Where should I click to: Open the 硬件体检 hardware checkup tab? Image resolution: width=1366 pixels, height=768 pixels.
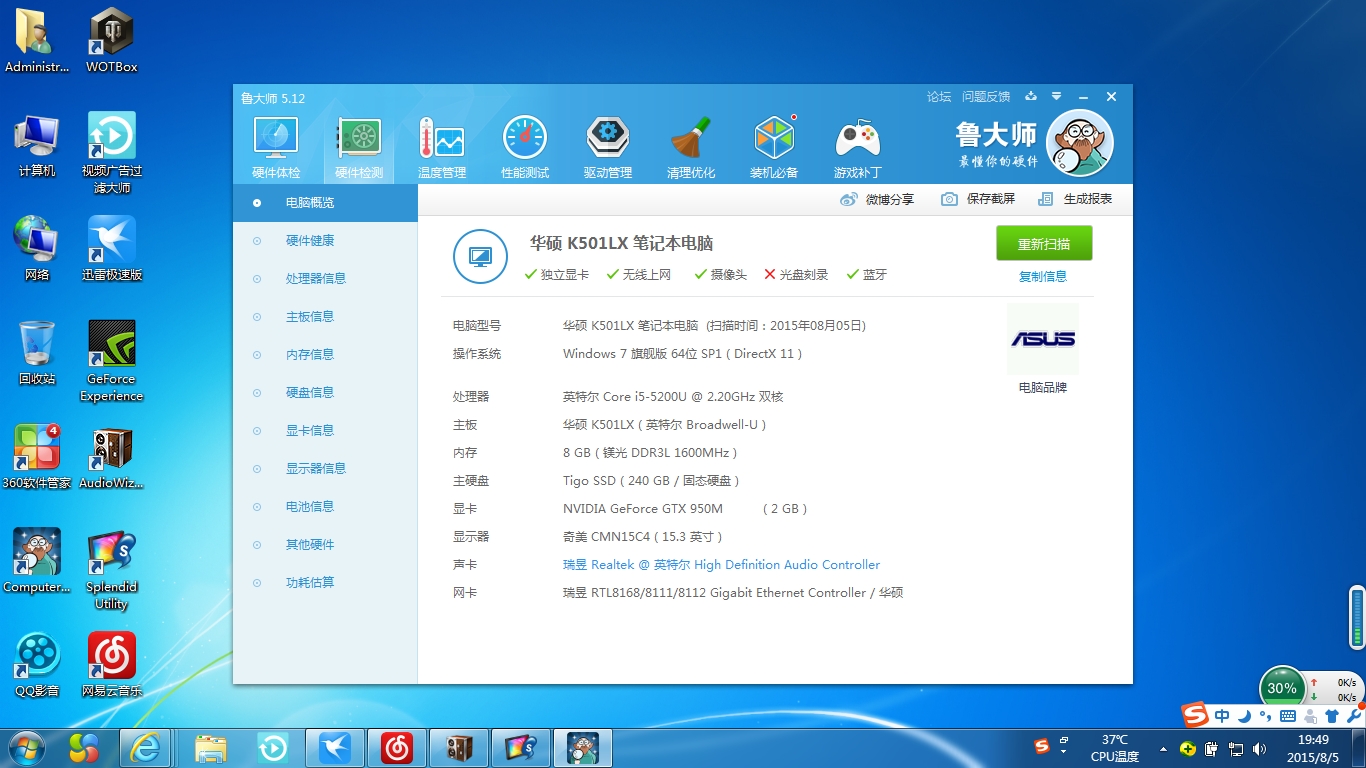click(x=276, y=148)
